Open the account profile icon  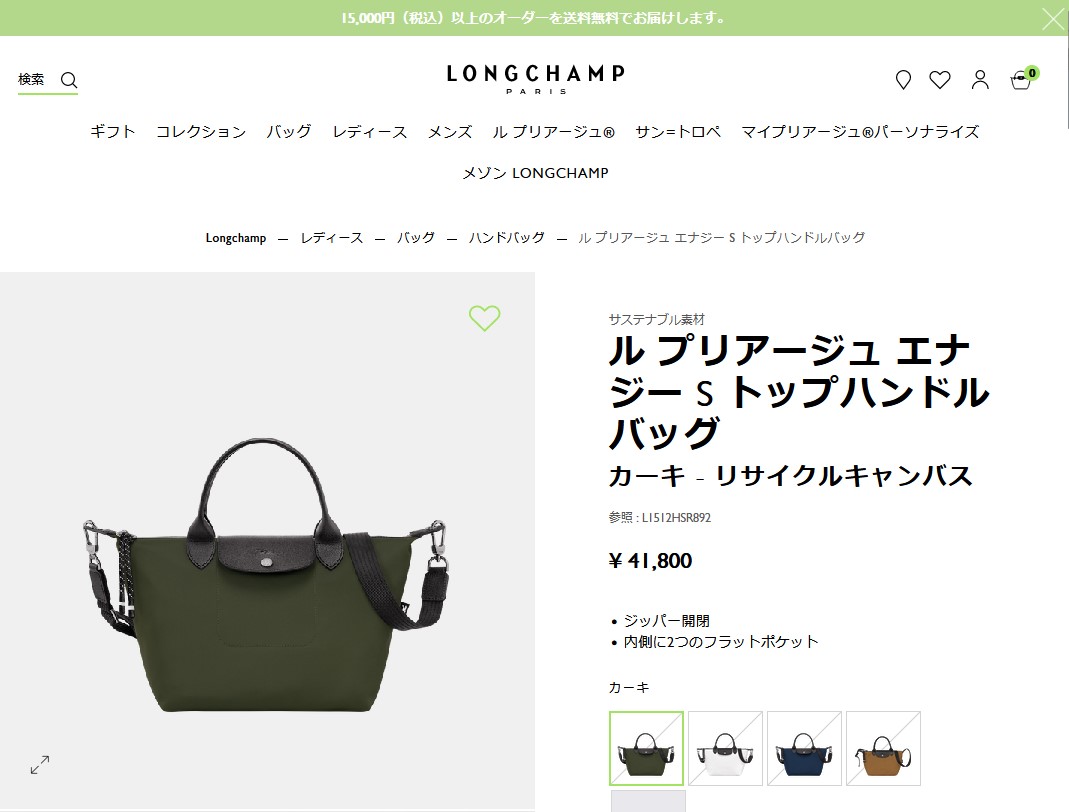point(980,80)
